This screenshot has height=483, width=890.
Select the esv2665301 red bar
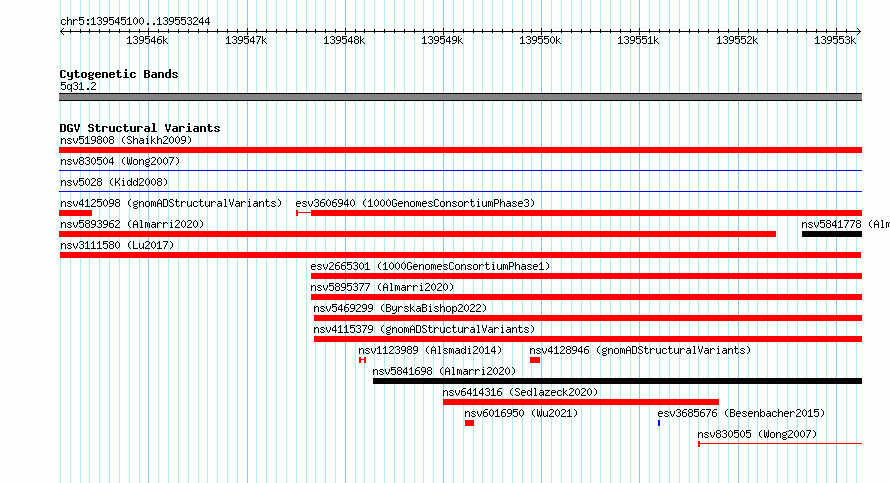pyautogui.click(x=586, y=276)
